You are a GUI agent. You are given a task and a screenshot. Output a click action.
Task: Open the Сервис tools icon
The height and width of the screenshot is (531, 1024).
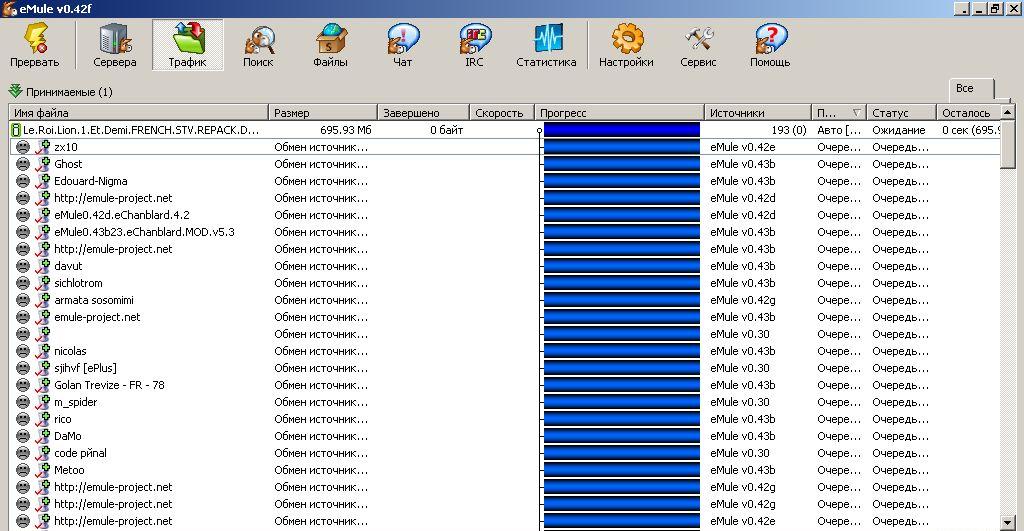(x=698, y=44)
